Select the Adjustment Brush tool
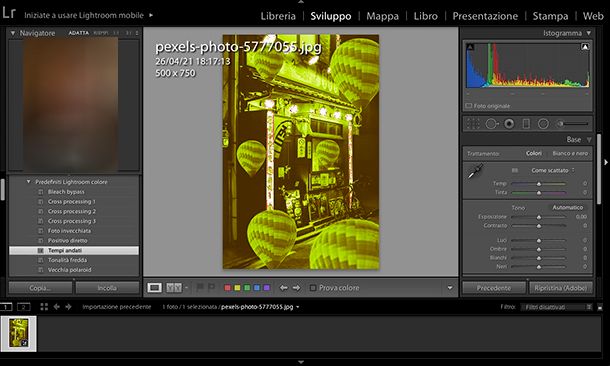 (573, 124)
